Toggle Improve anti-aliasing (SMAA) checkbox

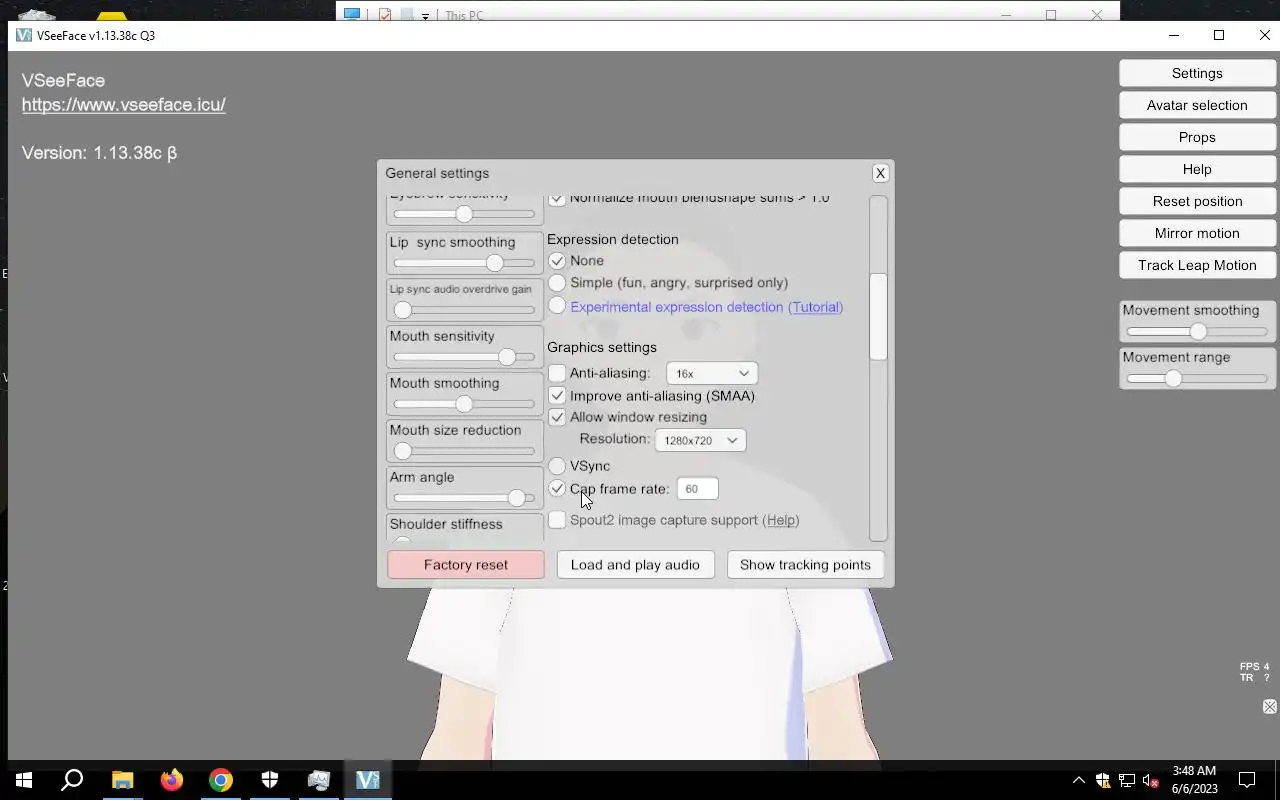coord(557,396)
